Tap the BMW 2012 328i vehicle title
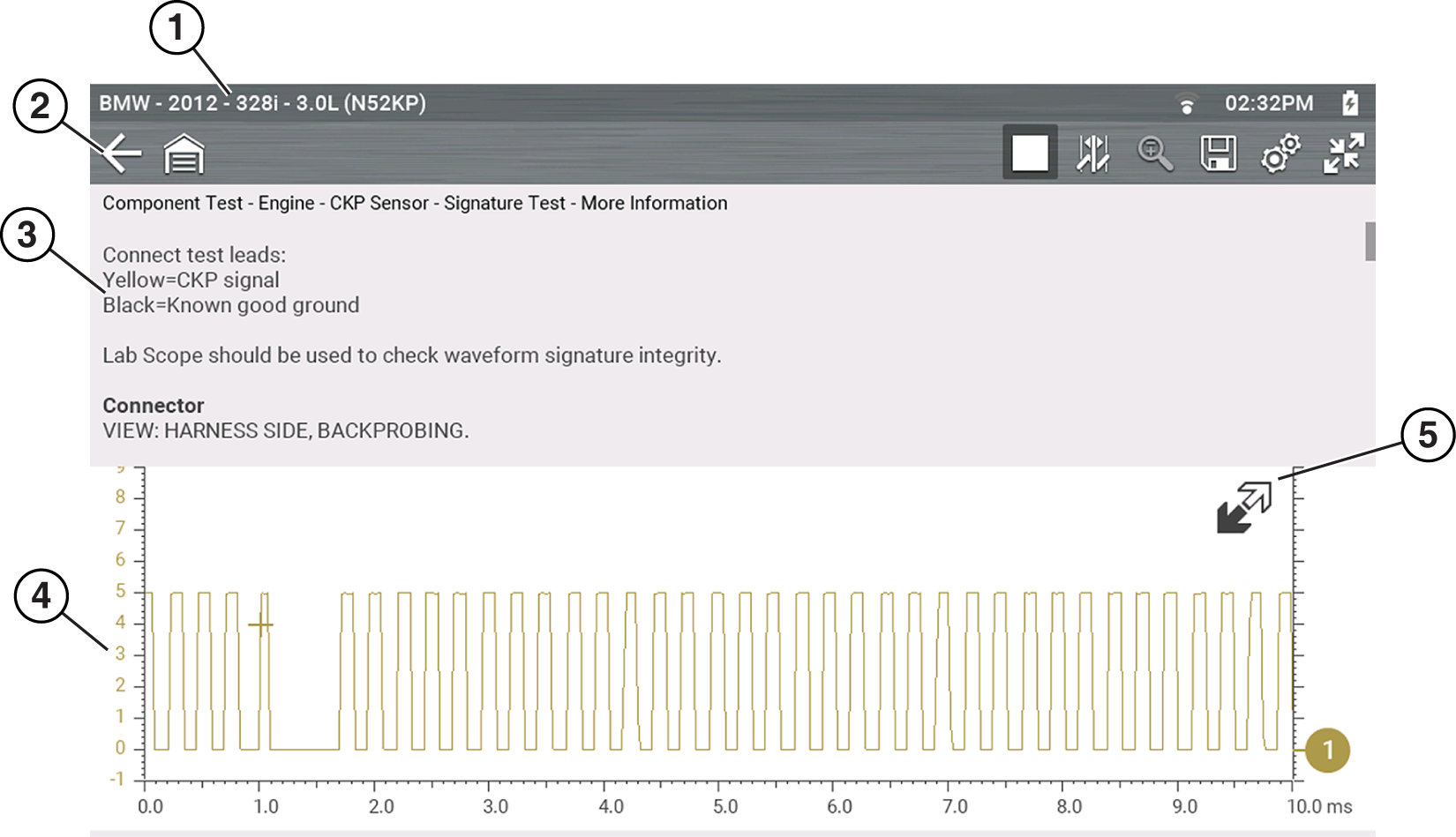The width and height of the screenshot is (1456, 837). [262, 103]
